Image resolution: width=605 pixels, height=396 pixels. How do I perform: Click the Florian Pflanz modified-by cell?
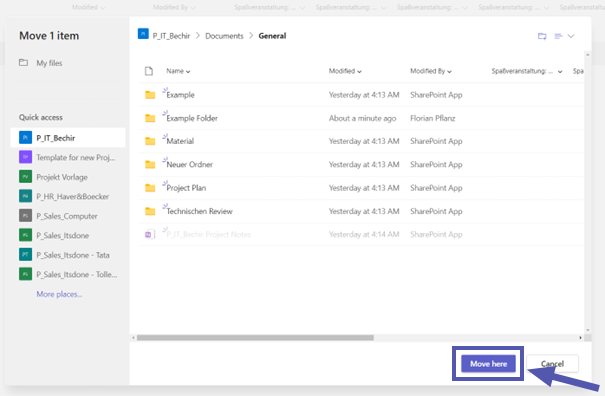tap(433, 118)
